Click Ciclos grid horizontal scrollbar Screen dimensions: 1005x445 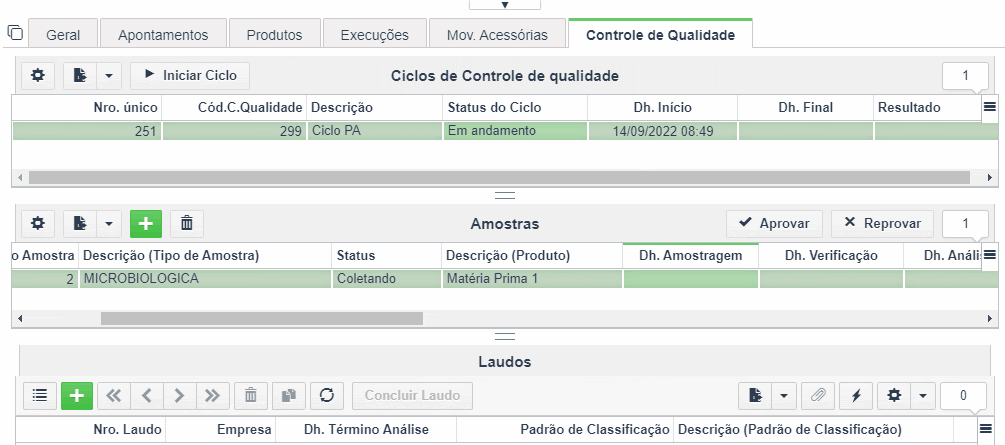tap(499, 178)
